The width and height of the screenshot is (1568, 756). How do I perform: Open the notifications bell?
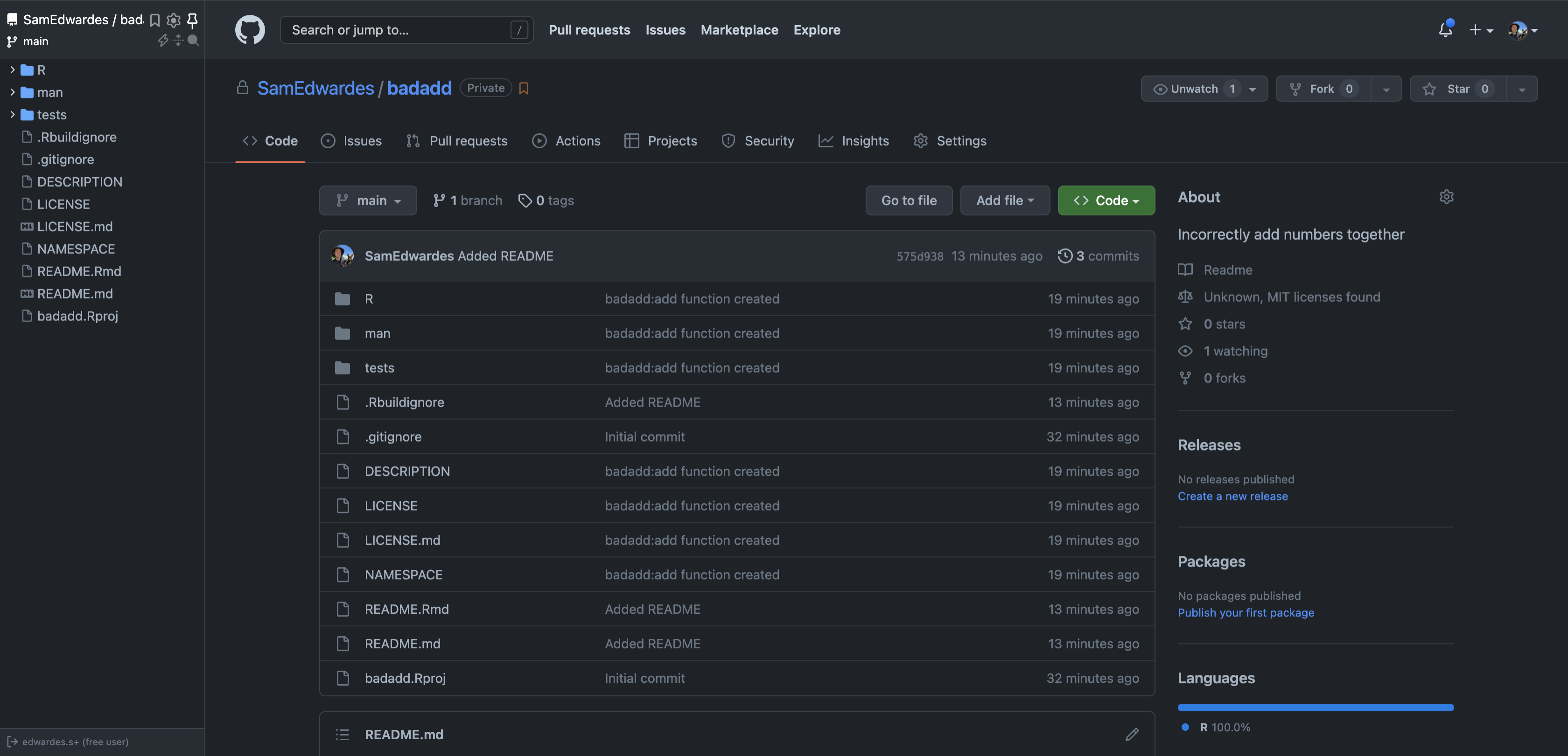tap(1446, 29)
